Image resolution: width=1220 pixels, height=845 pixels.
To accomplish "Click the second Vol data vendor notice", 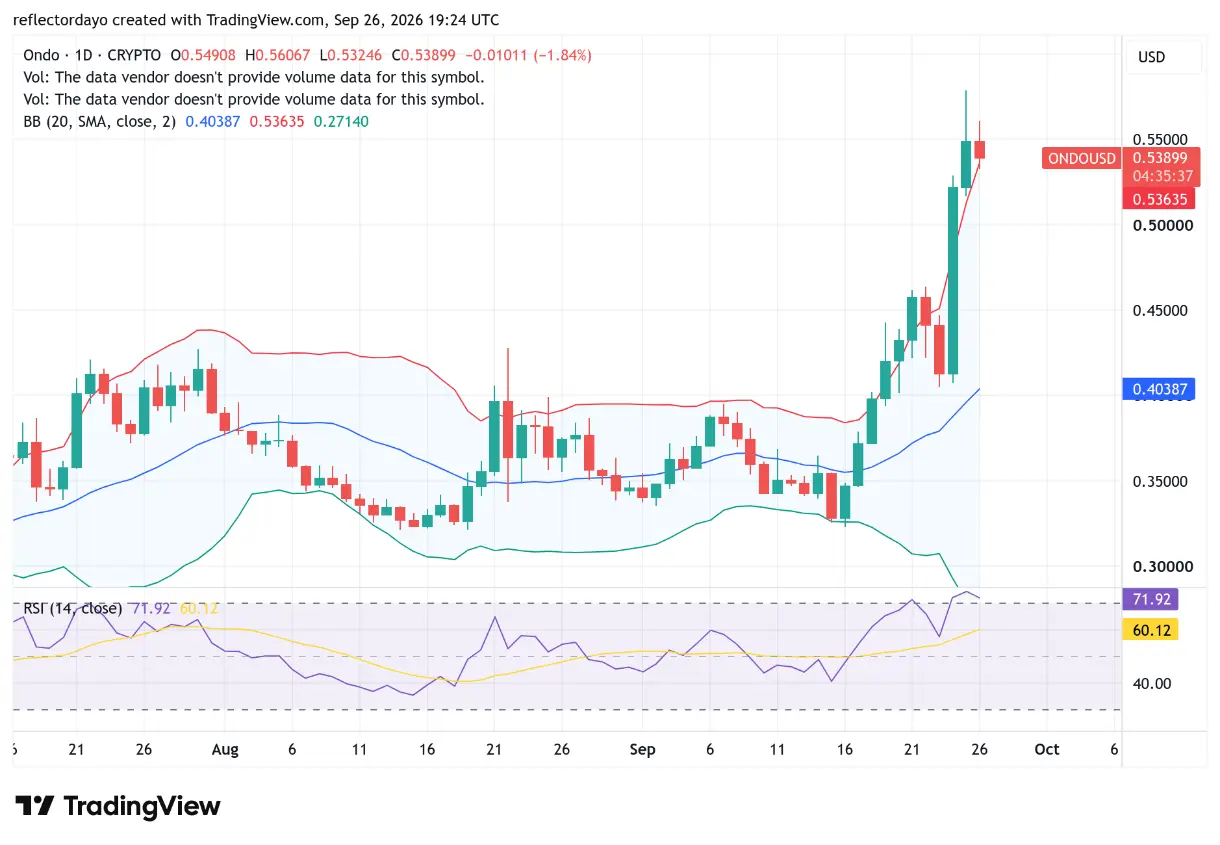I will [x=254, y=99].
